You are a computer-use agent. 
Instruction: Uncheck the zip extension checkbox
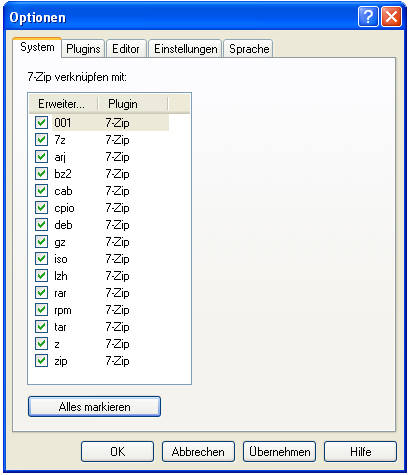coord(41,361)
